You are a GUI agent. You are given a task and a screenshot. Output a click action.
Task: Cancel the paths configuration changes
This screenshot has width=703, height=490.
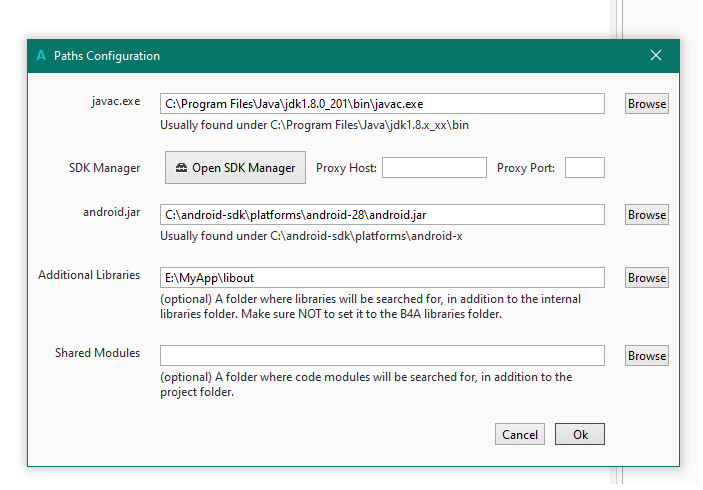pyautogui.click(x=520, y=434)
